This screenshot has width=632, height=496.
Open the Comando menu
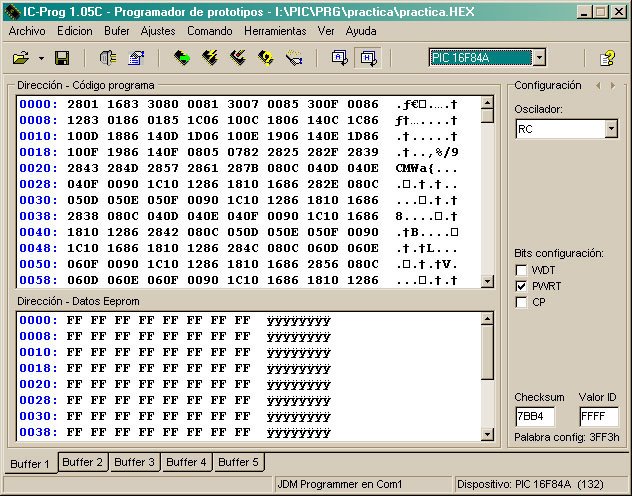click(210, 31)
